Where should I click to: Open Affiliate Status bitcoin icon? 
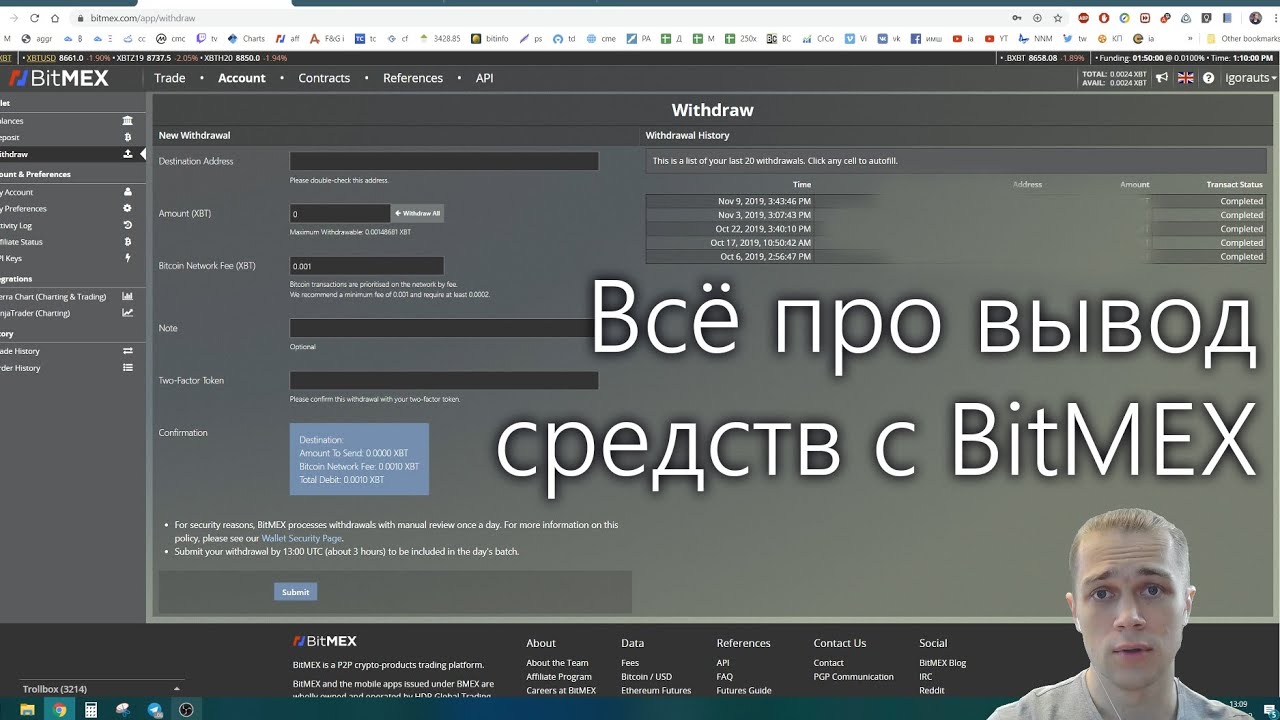(x=127, y=241)
